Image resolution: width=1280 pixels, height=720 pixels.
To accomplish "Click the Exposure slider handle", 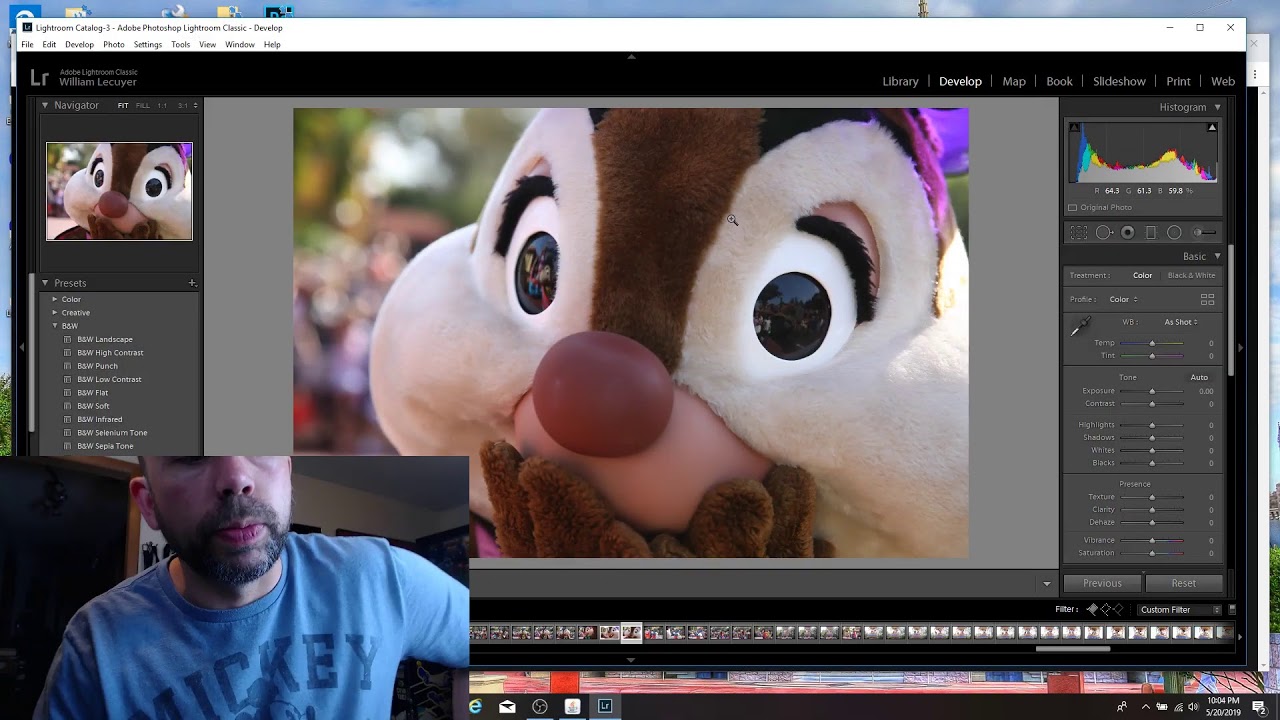I will 1152,391.
